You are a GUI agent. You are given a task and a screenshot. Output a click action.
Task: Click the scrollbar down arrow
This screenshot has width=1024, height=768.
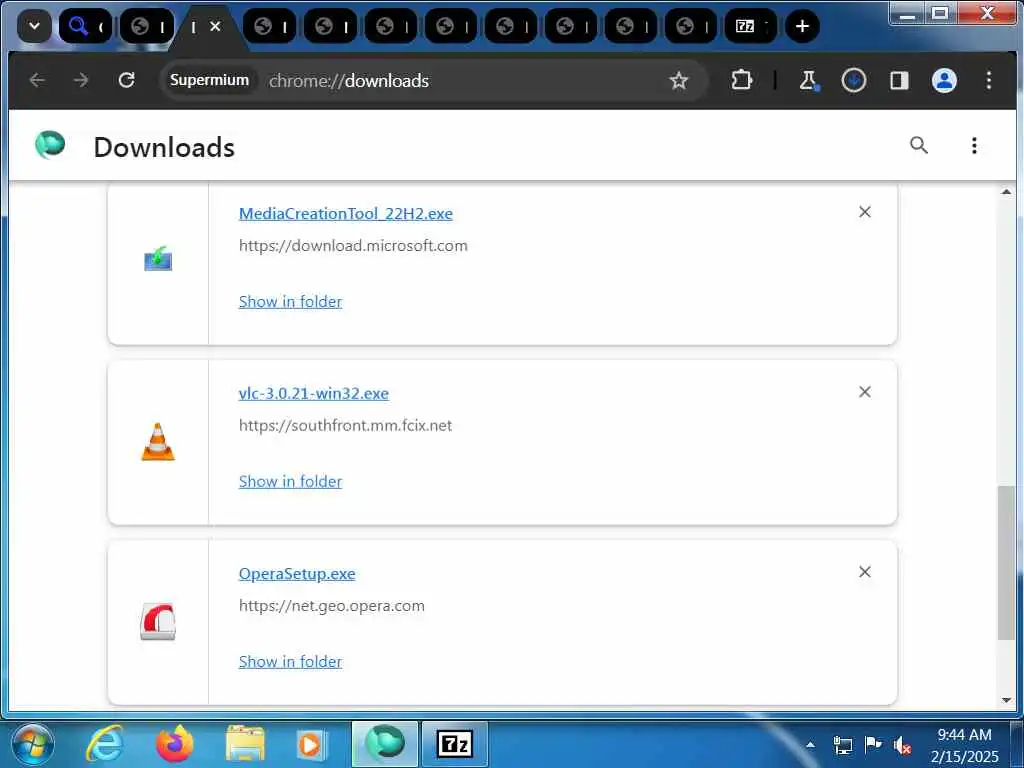click(x=1006, y=700)
